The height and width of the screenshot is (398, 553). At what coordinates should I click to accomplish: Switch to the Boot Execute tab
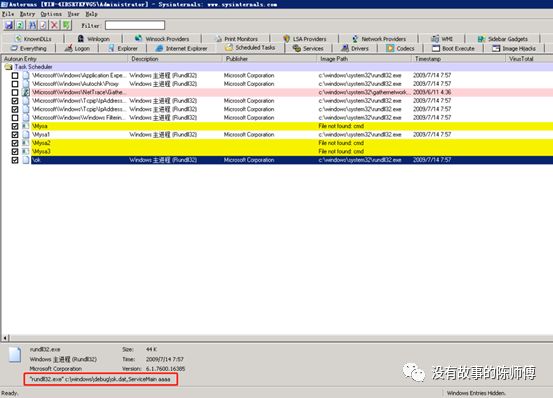[454, 48]
